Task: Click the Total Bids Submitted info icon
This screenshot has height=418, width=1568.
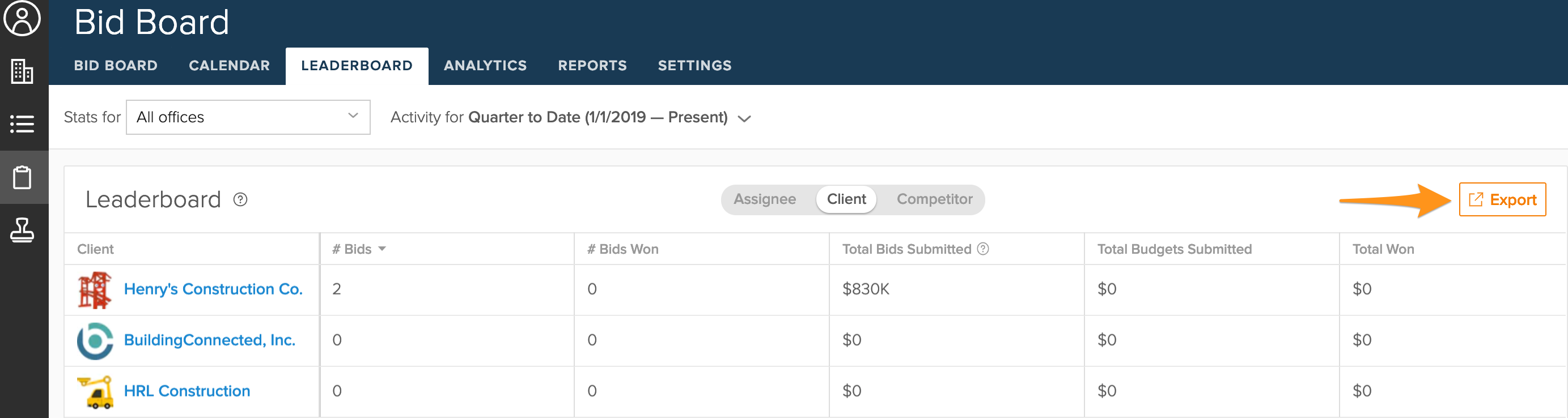Action: [982, 249]
